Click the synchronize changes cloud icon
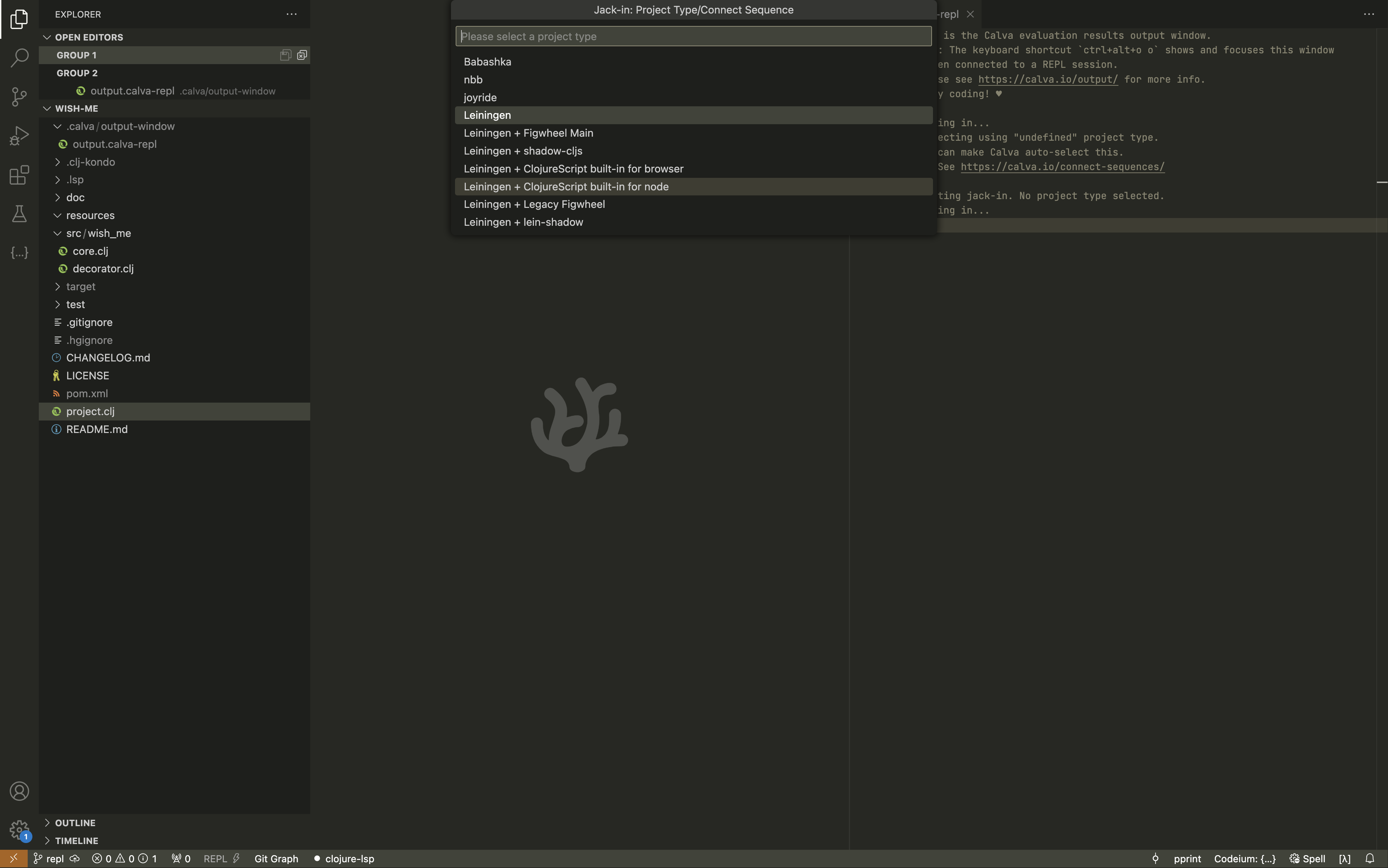Viewport: 1388px width, 868px height. [75, 859]
